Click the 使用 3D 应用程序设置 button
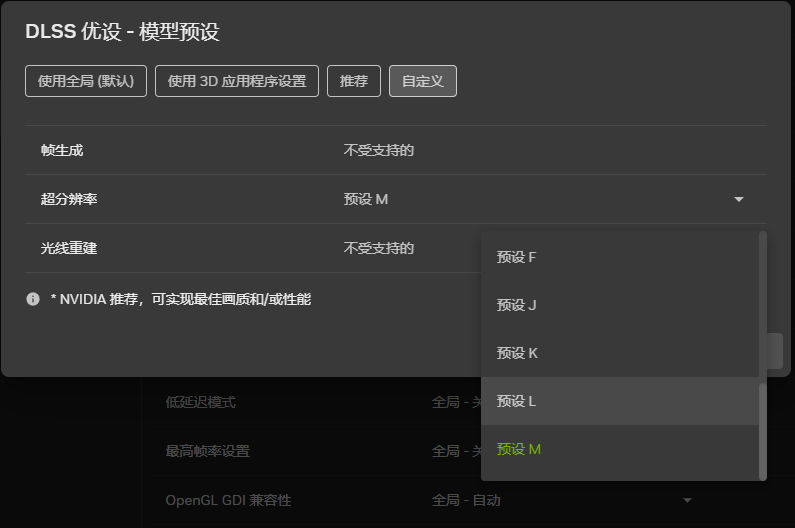795x528 pixels. tap(237, 81)
